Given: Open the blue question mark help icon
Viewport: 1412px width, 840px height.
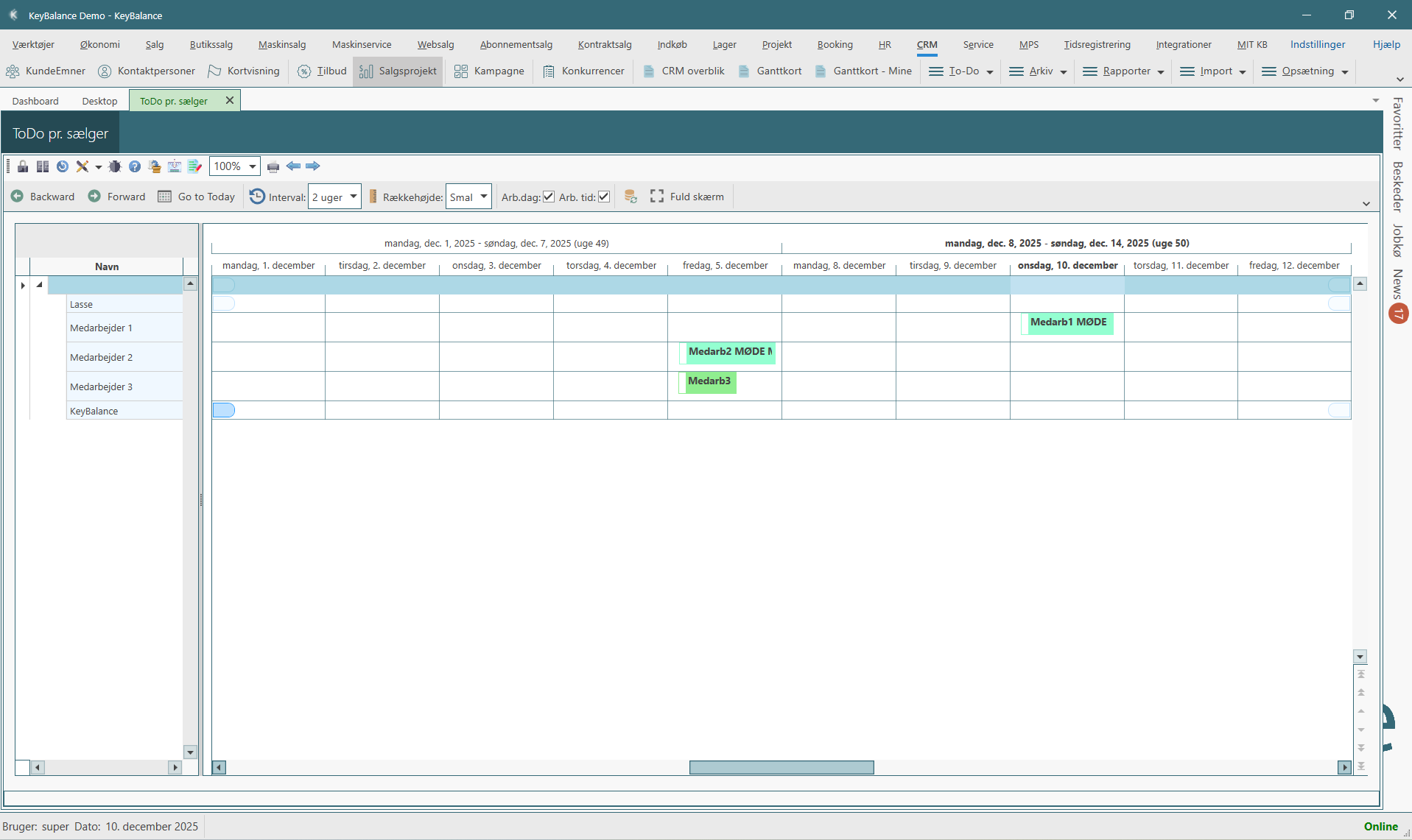Looking at the screenshot, I should 135,166.
